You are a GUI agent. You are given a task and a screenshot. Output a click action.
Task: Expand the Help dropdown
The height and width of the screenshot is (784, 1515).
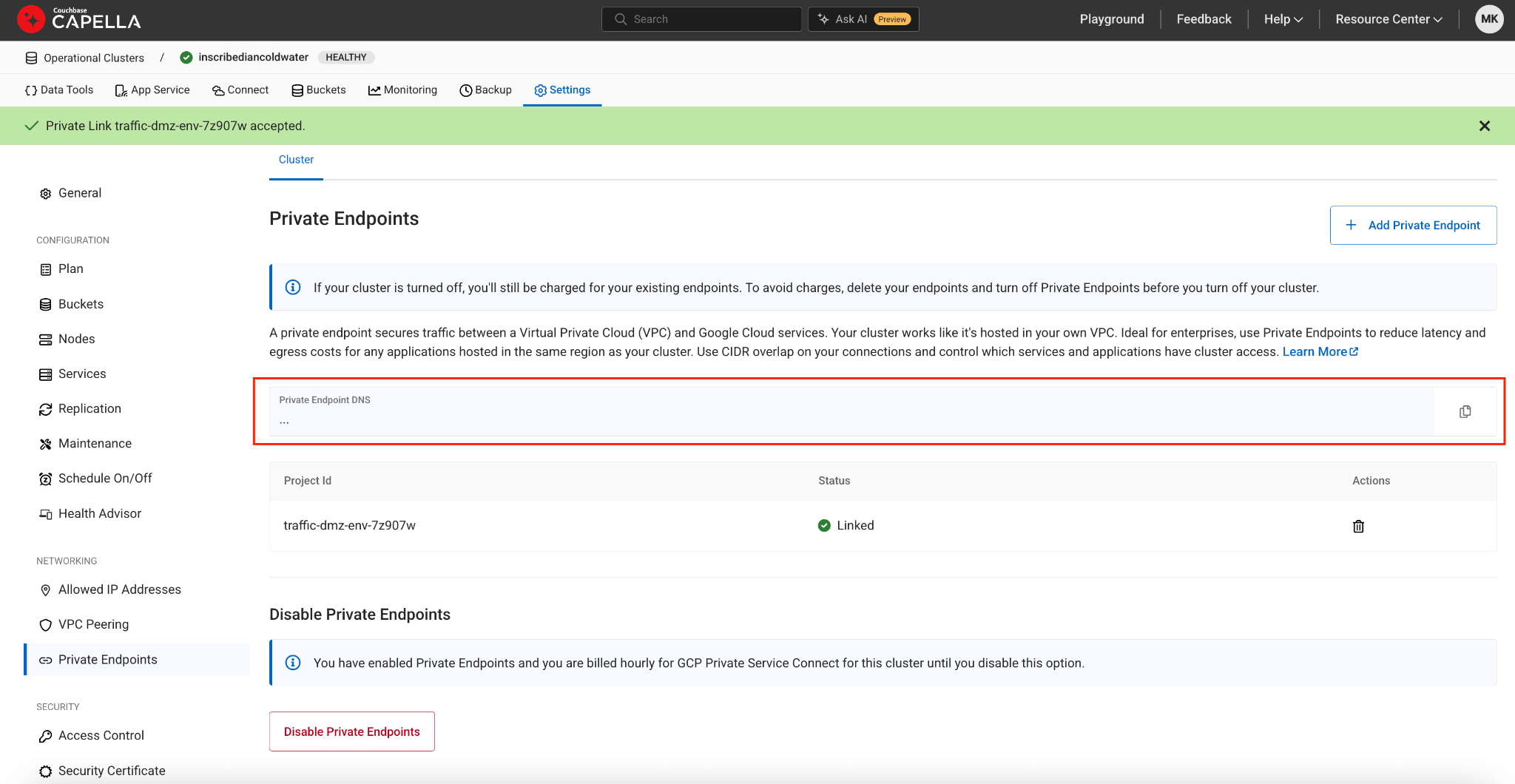tap(1283, 19)
